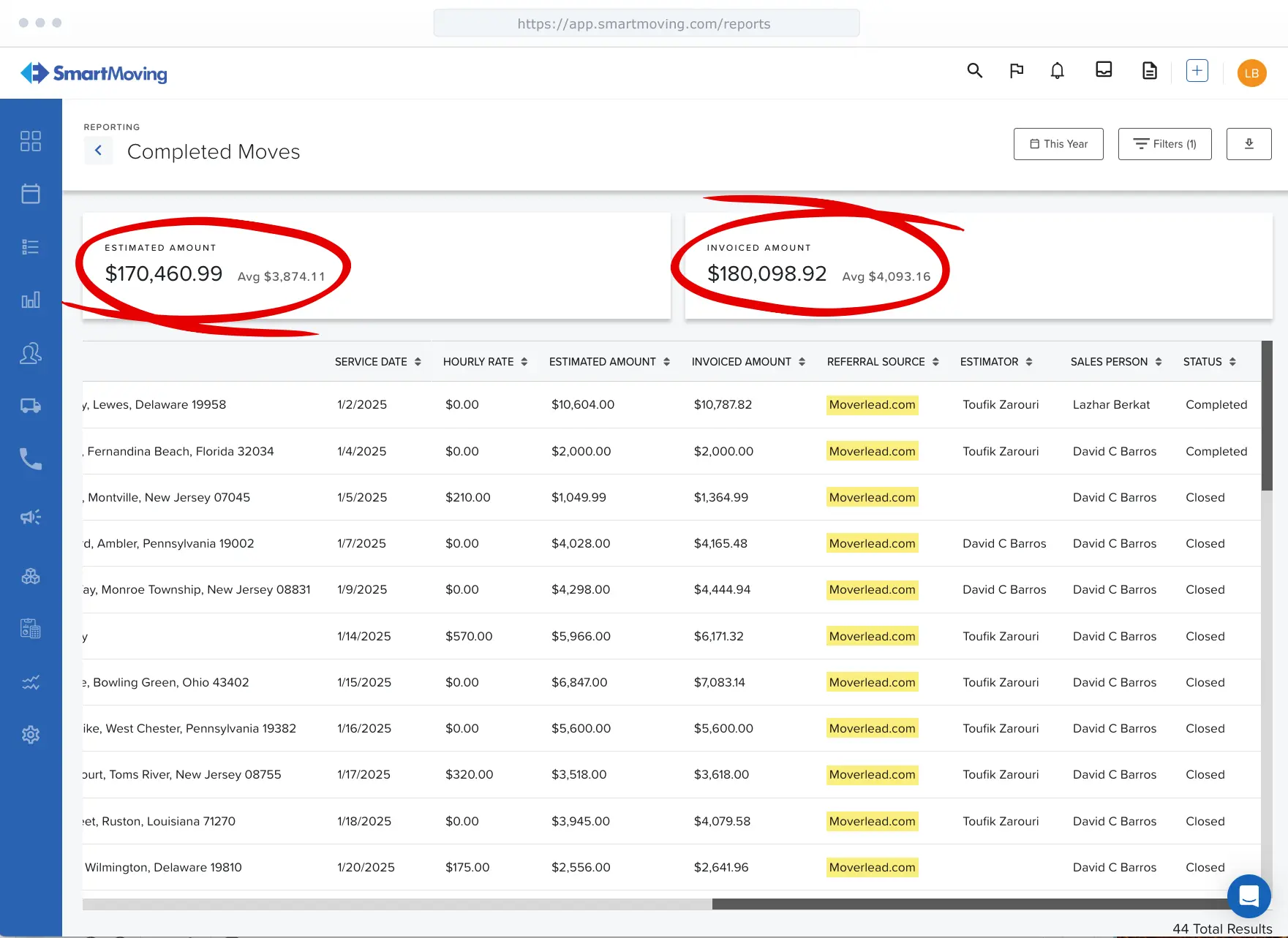Click the plus create button in header

1197,71
